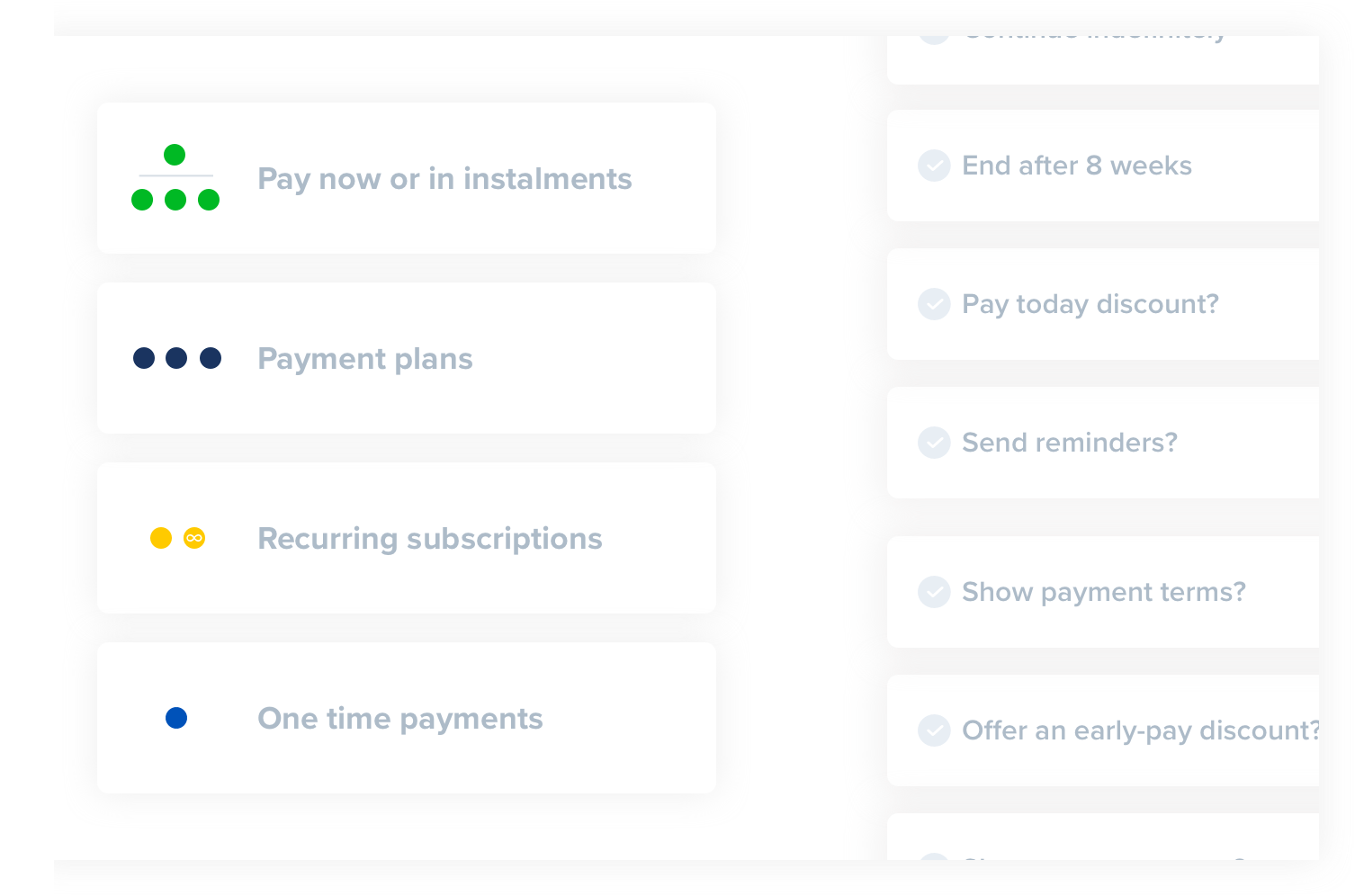Tick the Offer an early-pay discount circle
The height and width of the screenshot is (896, 1355).
[934, 730]
